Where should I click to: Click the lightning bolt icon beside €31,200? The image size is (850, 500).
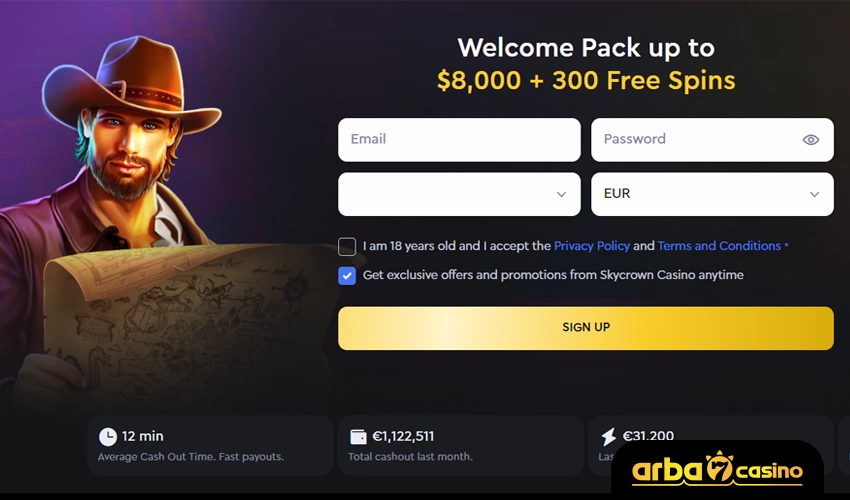[x=608, y=437]
